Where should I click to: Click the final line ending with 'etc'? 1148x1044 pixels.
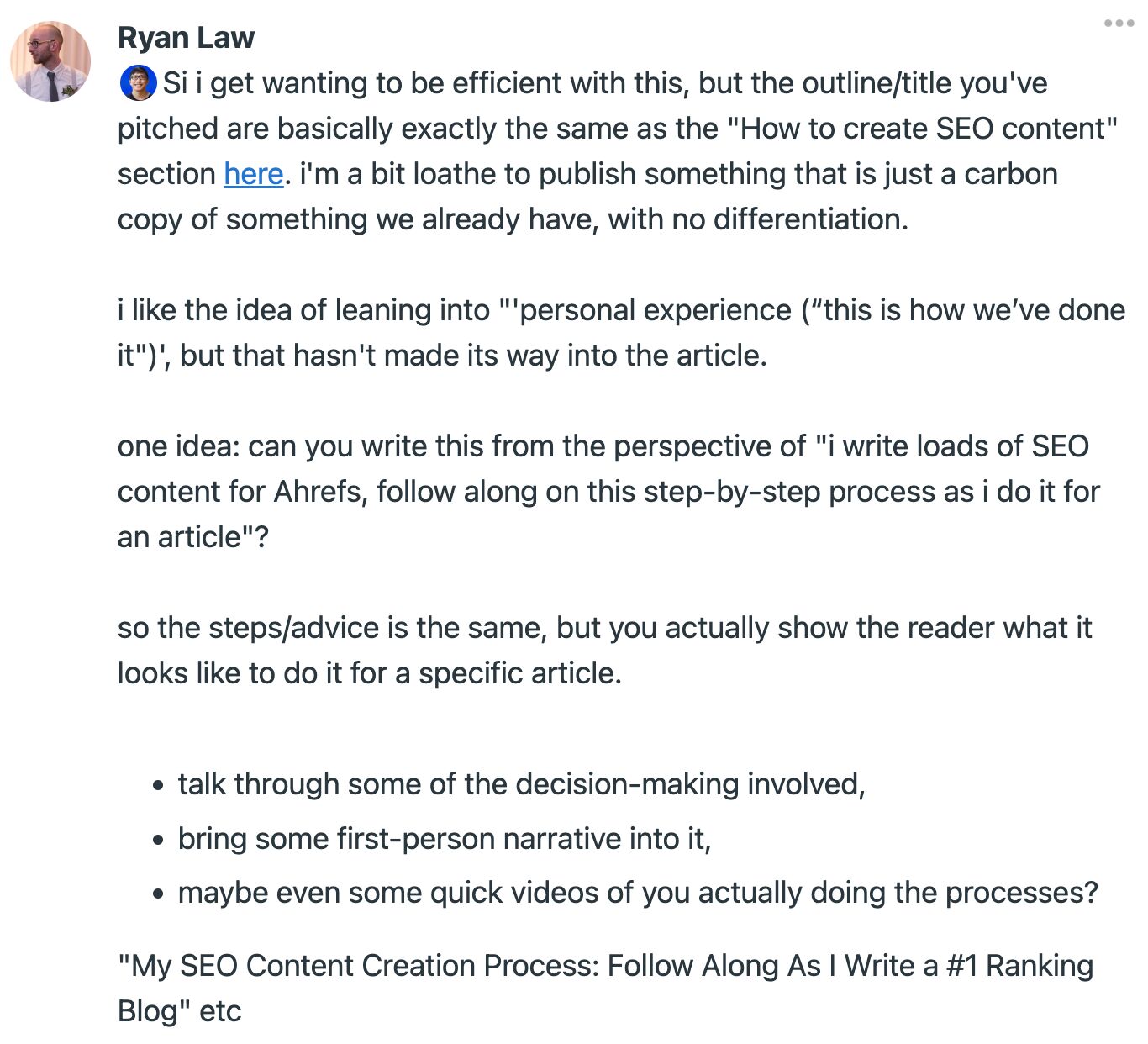coord(179,1010)
